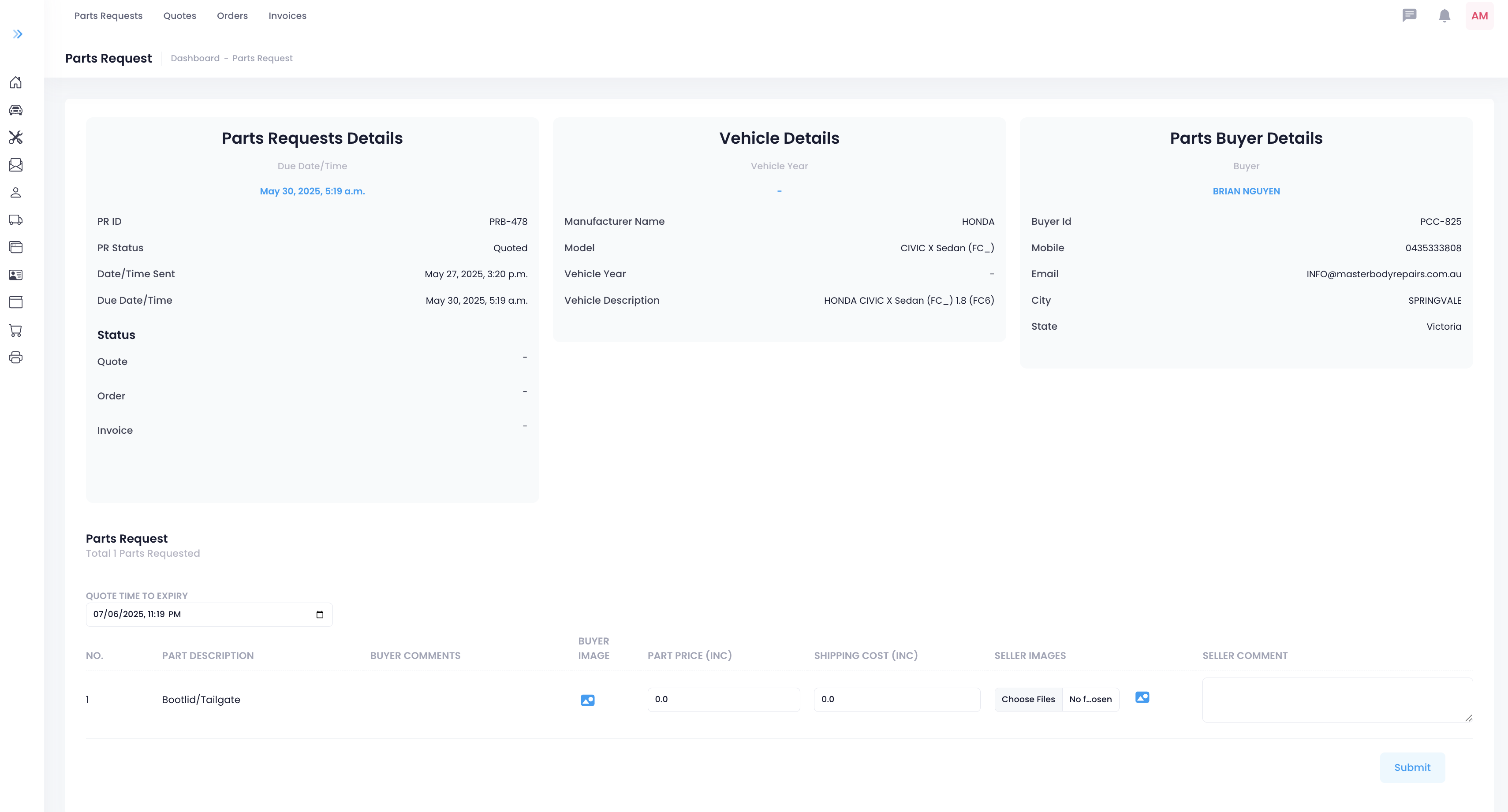The width and height of the screenshot is (1508, 812).
Task: Expand the sidebar with double chevron
Action: (x=18, y=34)
